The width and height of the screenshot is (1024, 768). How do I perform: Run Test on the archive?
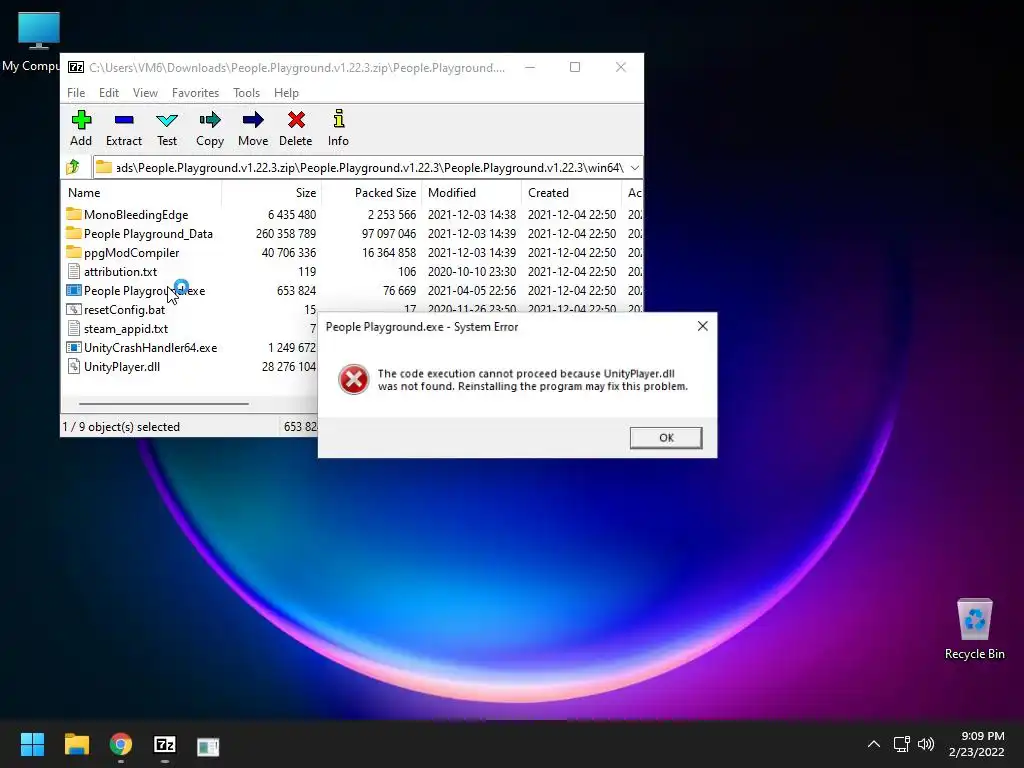[x=167, y=128]
